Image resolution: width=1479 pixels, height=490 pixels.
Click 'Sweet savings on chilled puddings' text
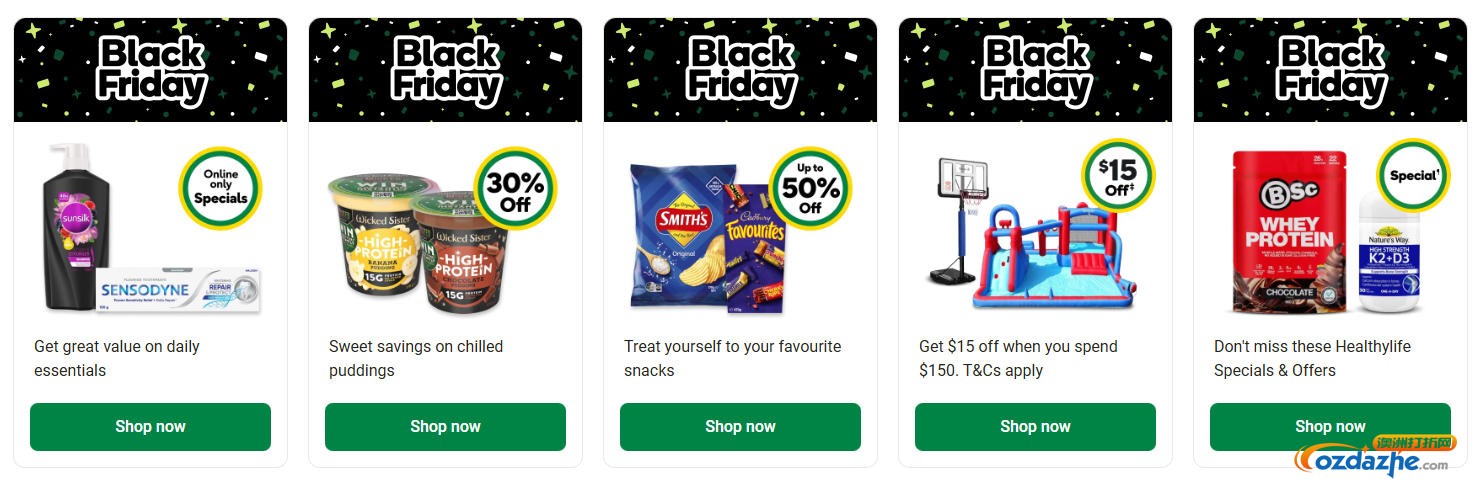point(416,358)
